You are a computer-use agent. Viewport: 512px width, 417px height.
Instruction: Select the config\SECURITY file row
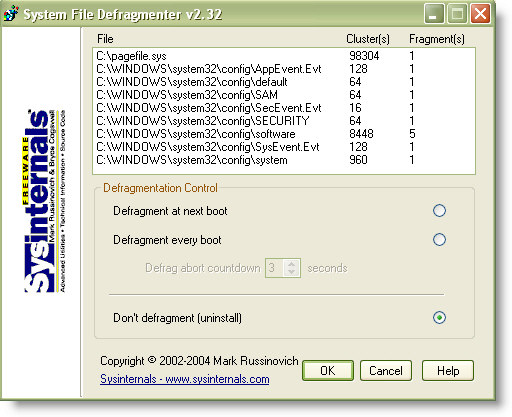[x=283, y=121]
